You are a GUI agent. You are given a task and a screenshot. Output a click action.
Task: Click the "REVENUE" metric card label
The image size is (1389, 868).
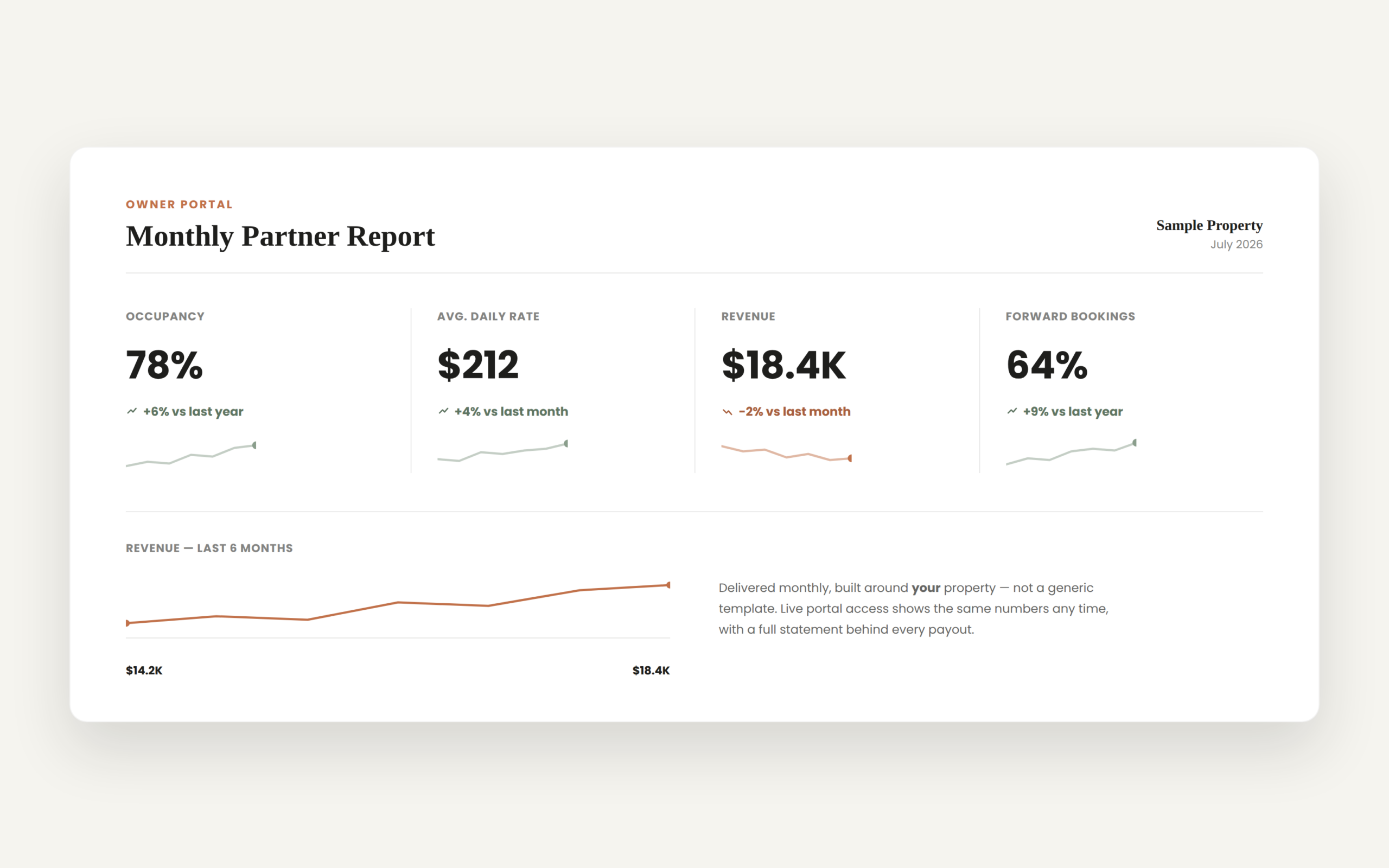click(x=748, y=316)
